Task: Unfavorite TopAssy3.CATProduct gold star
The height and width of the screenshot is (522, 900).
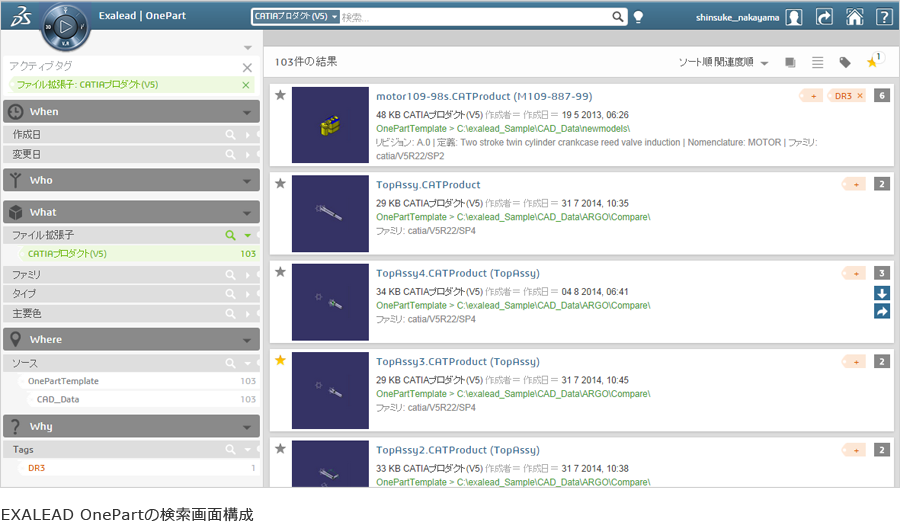Action: coord(280,361)
